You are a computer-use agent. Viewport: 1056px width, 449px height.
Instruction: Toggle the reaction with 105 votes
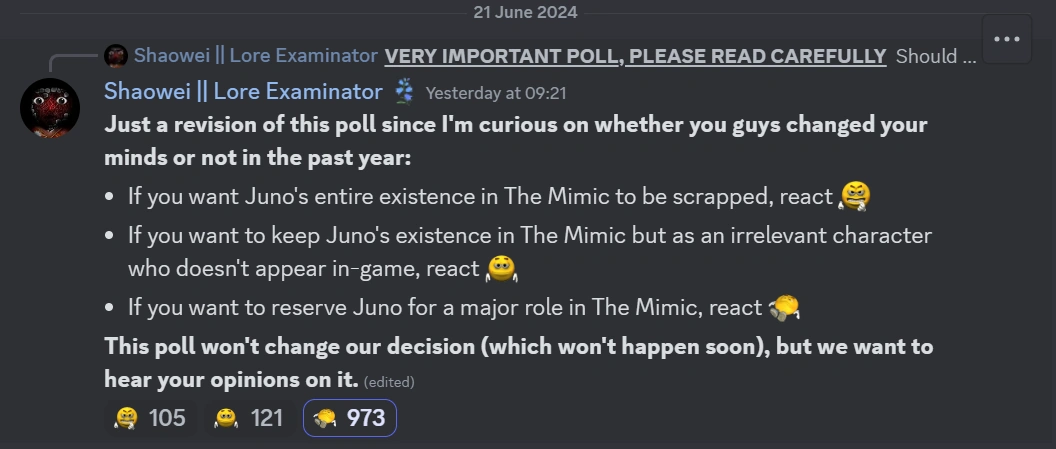click(150, 418)
